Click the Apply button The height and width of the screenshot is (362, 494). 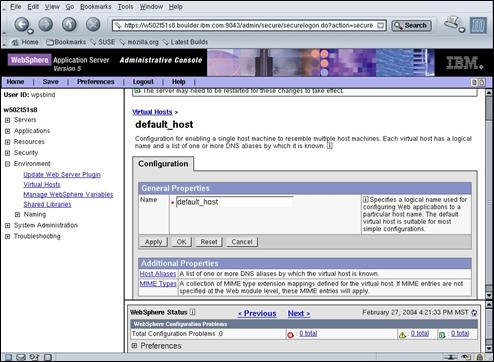click(x=153, y=242)
